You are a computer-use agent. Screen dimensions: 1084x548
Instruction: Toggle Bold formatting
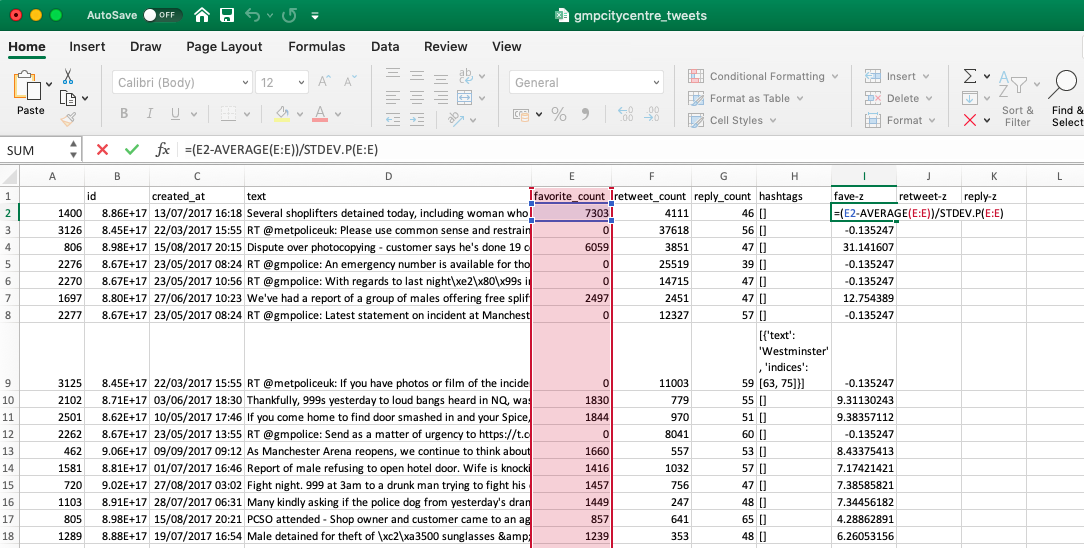[124, 113]
